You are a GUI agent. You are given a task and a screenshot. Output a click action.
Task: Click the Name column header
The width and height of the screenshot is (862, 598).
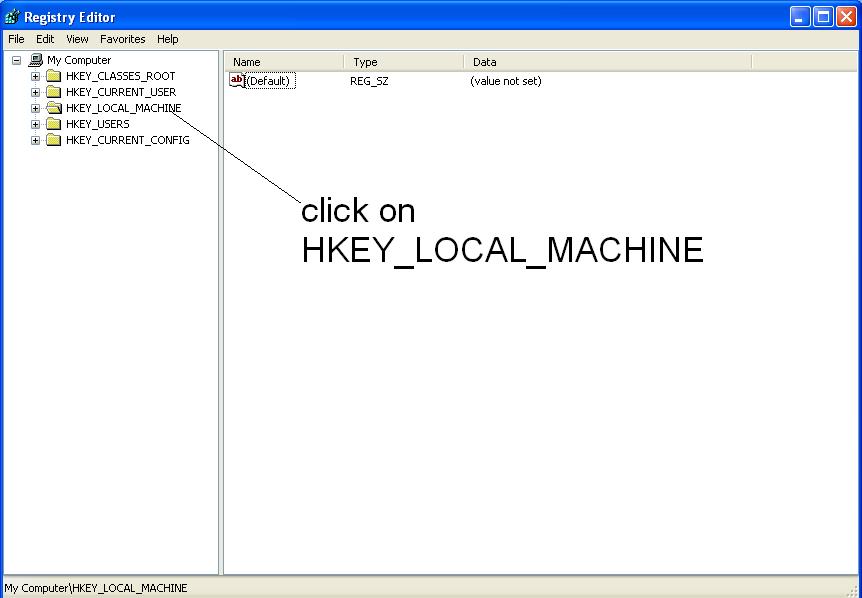[x=284, y=62]
